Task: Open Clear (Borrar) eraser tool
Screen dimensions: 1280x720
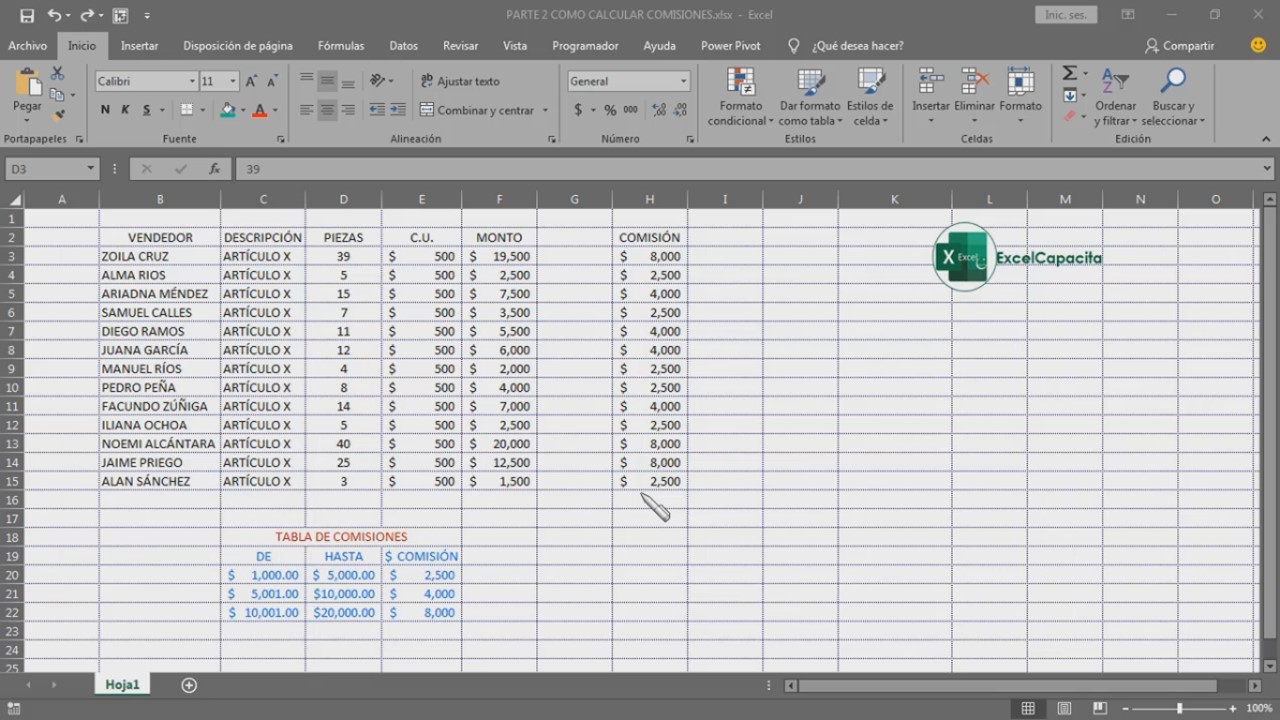Action: pyautogui.click(x=1069, y=116)
